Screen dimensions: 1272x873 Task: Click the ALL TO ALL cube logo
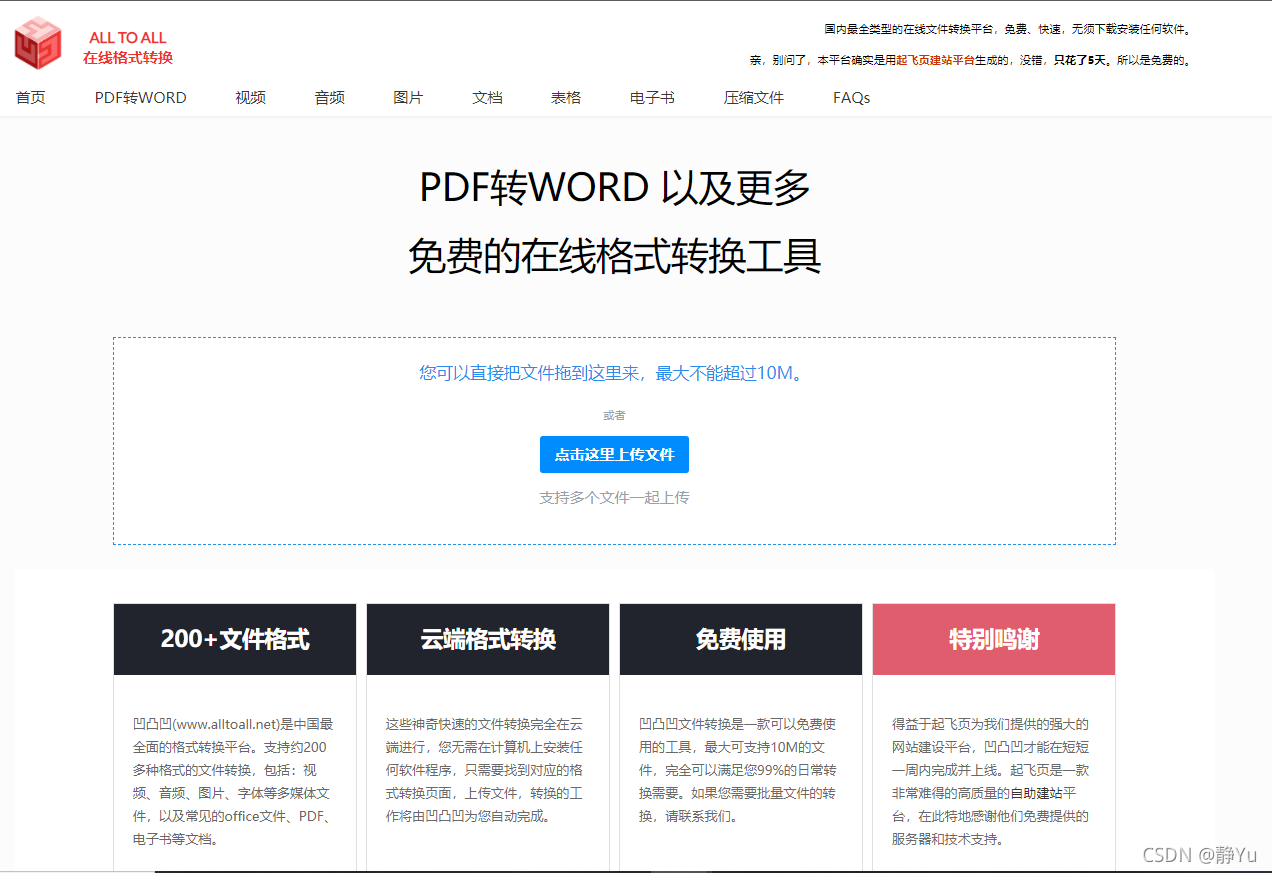pos(38,43)
